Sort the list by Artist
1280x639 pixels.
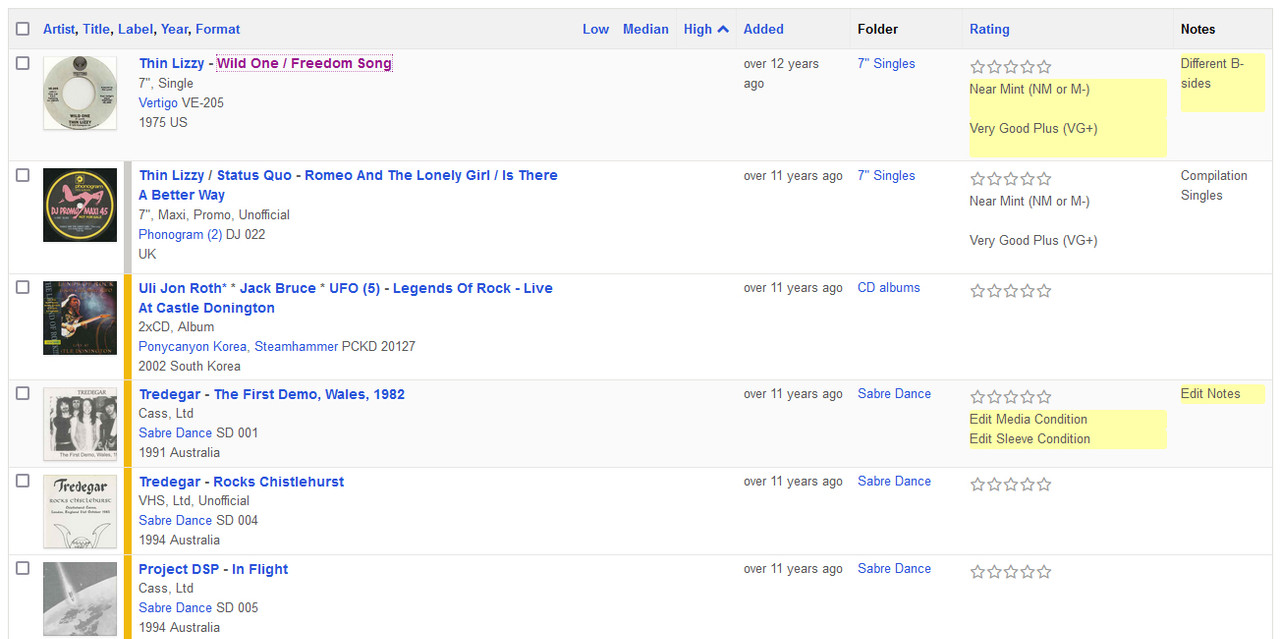pos(59,29)
